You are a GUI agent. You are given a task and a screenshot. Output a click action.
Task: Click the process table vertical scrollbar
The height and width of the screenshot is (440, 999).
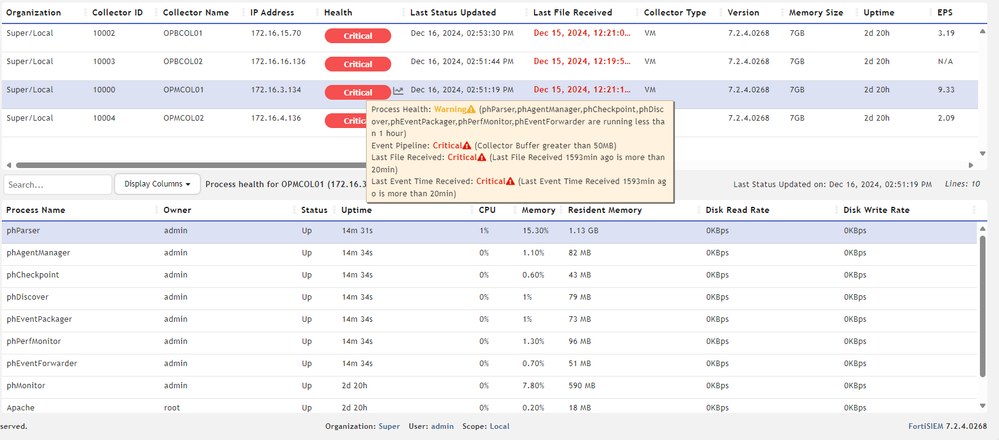[982, 306]
